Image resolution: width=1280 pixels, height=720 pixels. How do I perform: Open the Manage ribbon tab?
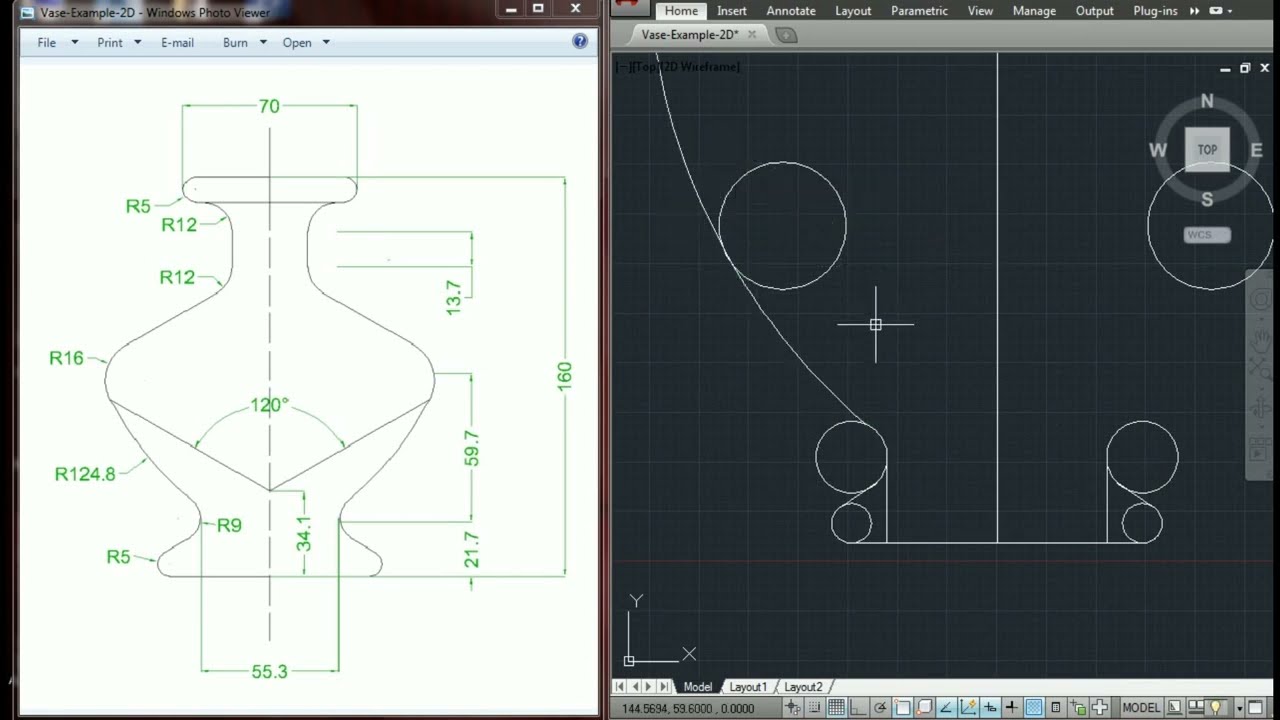(1034, 11)
